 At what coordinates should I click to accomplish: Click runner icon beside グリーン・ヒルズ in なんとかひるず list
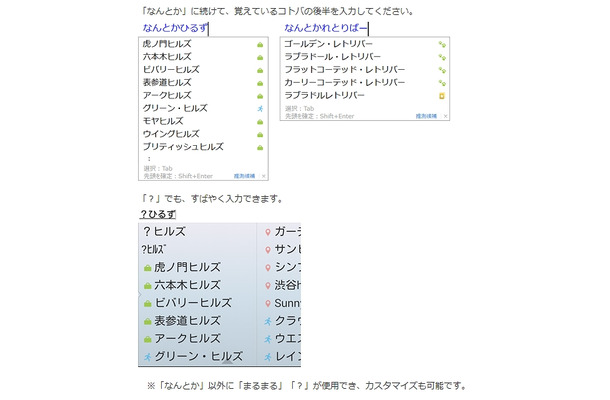(260, 109)
